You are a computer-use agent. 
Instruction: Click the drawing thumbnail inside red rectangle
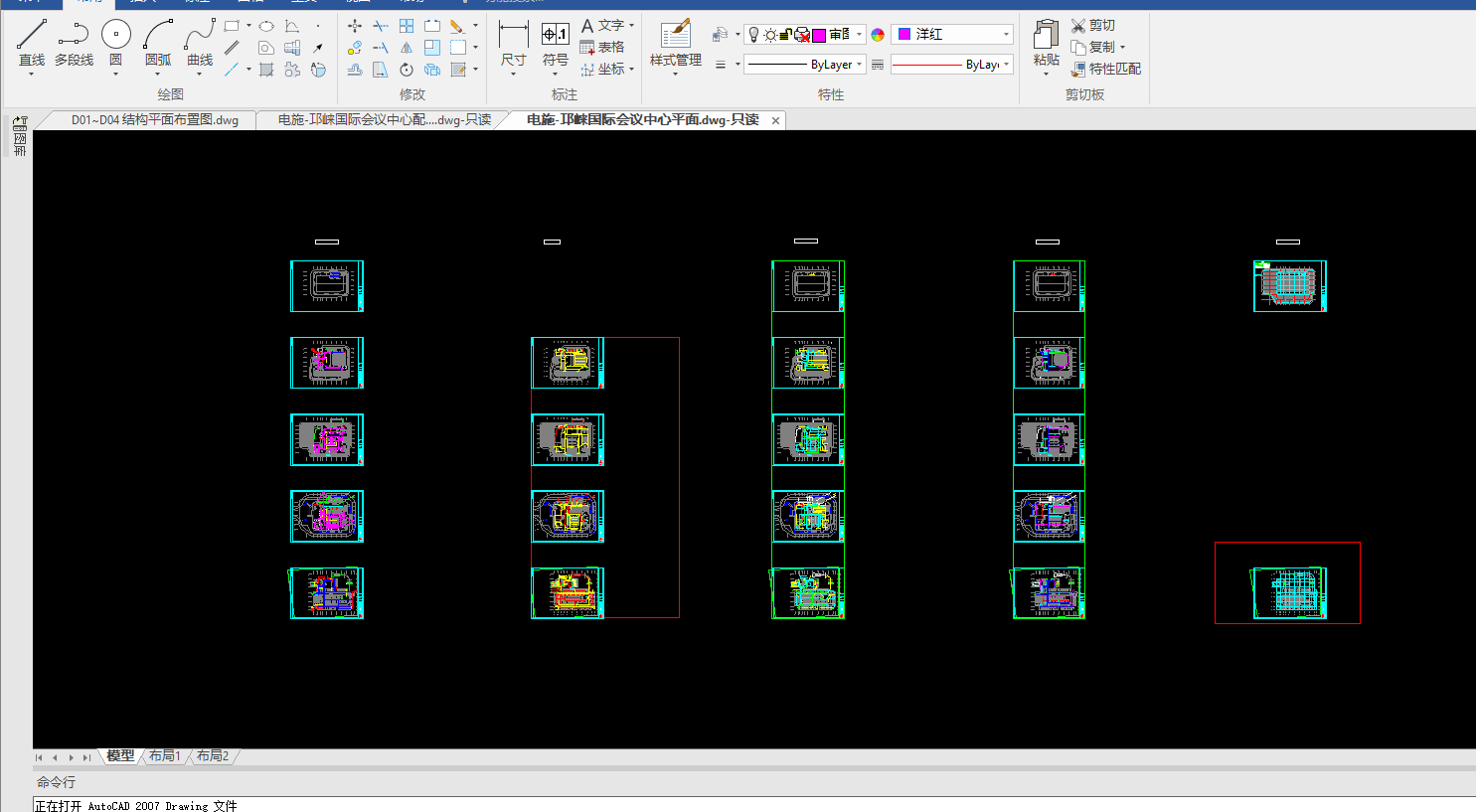[x=1289, y=592]
